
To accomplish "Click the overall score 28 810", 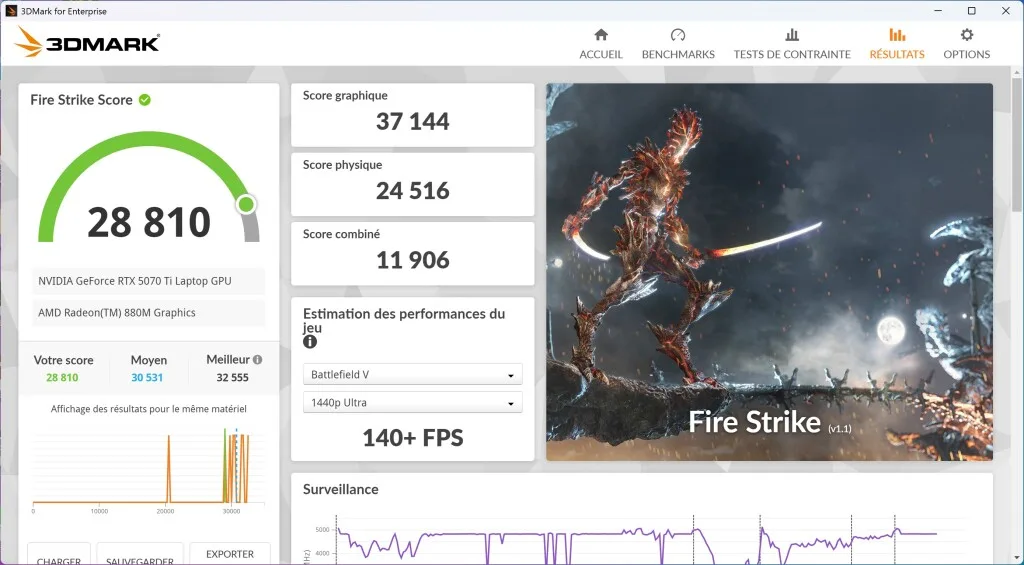I will click(149, 222).
